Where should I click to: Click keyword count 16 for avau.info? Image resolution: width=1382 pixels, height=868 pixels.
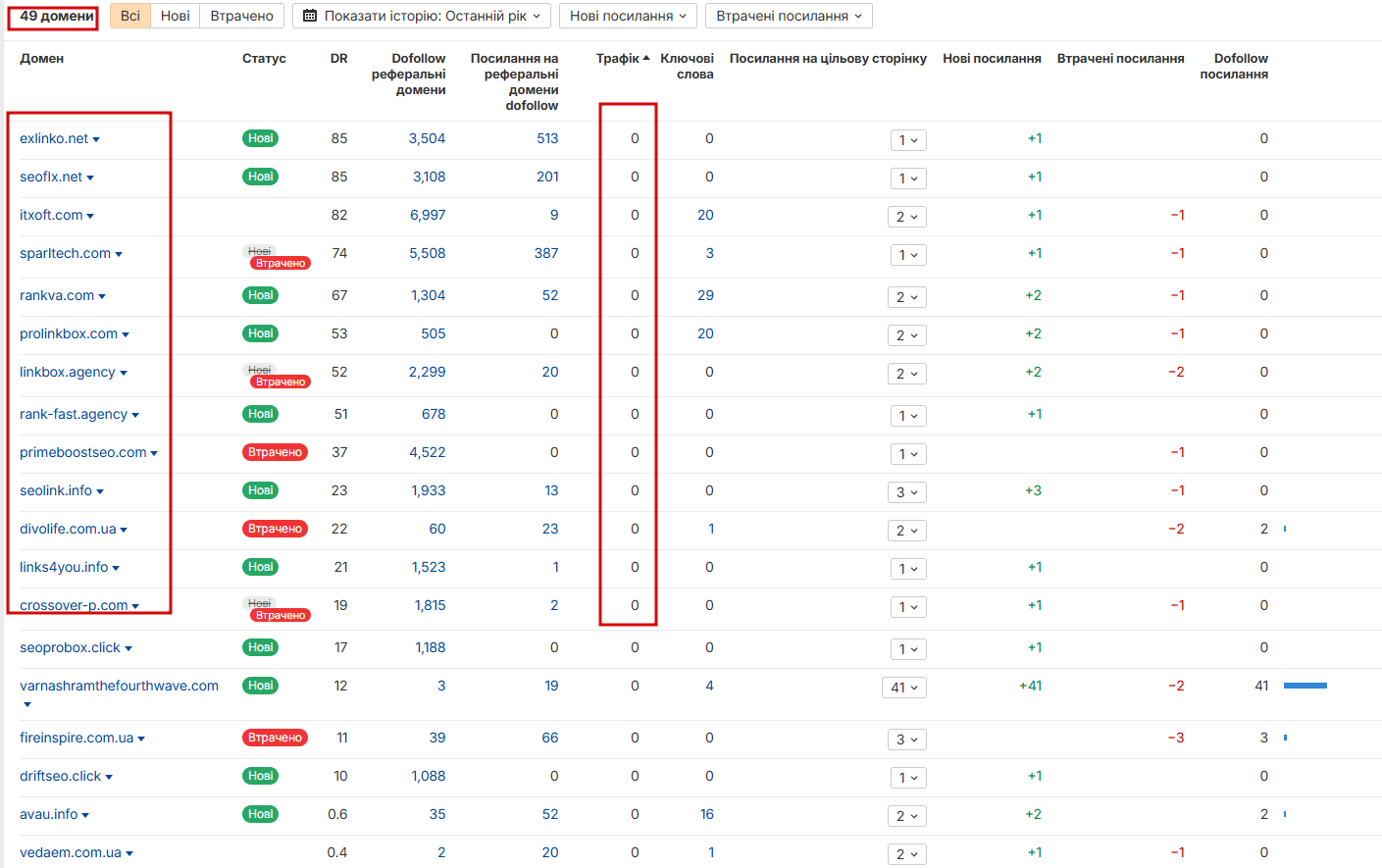(706, 814)
